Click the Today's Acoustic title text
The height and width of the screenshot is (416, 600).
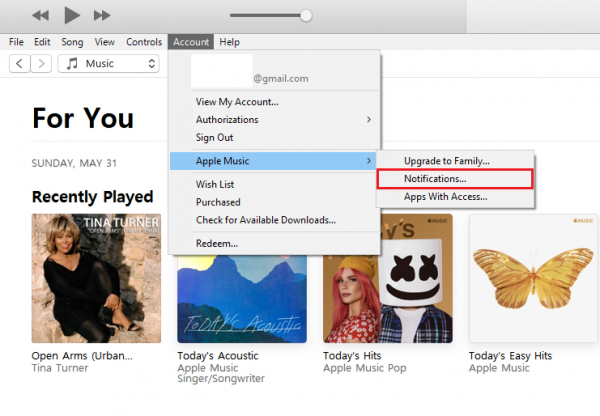coord(218,356)
